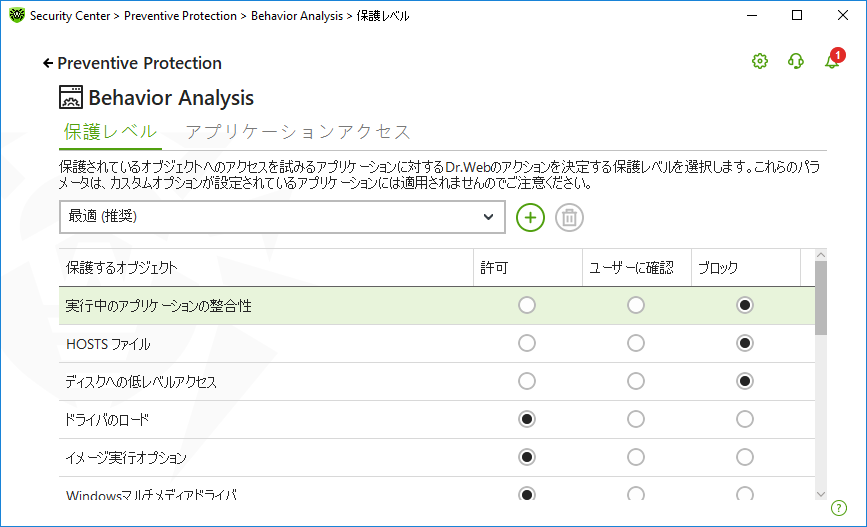Click the Behavior Analysis heading icon
The image size is (867, 527).
tap(71, 97)
